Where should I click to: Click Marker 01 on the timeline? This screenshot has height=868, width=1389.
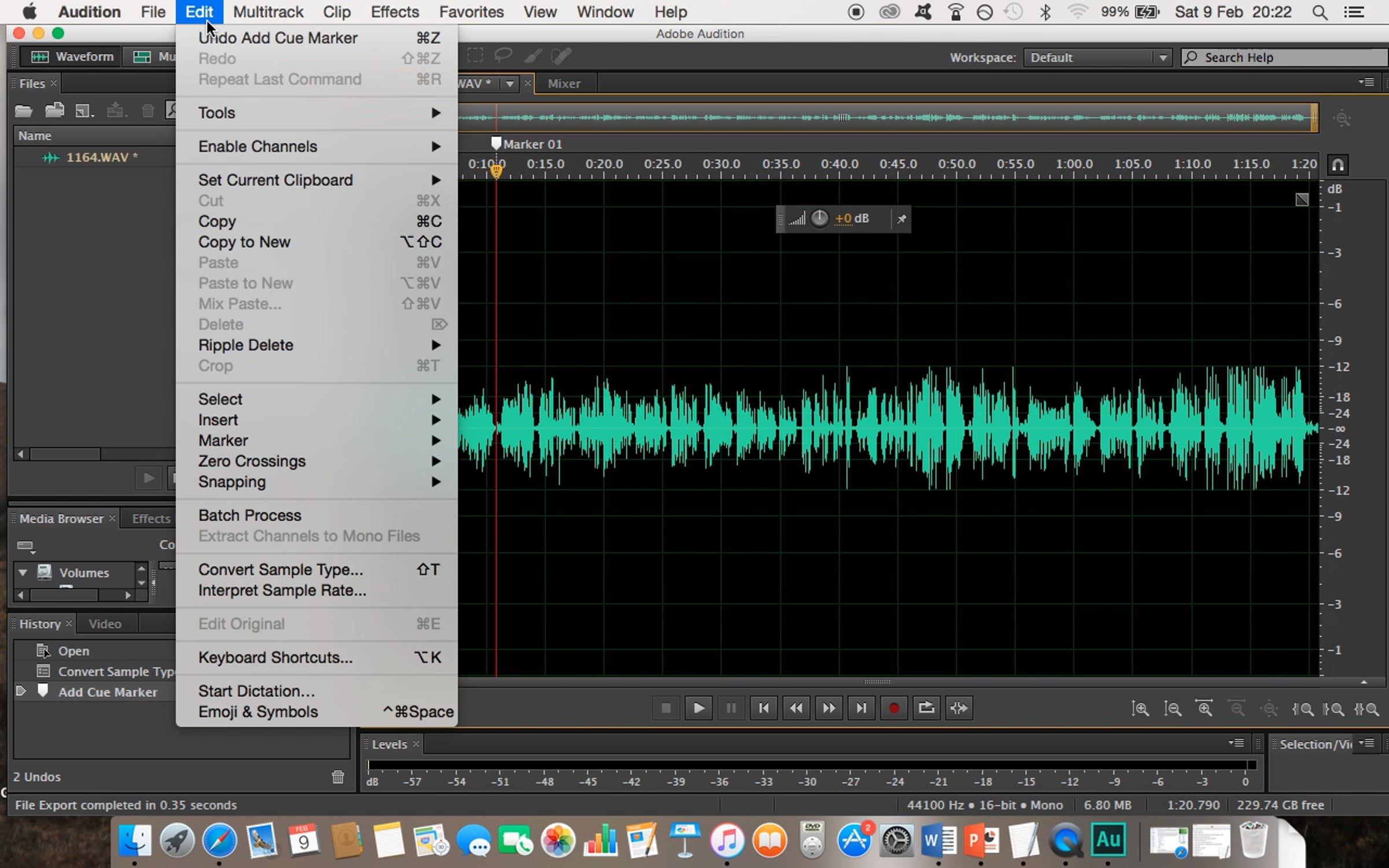[497, 144]
